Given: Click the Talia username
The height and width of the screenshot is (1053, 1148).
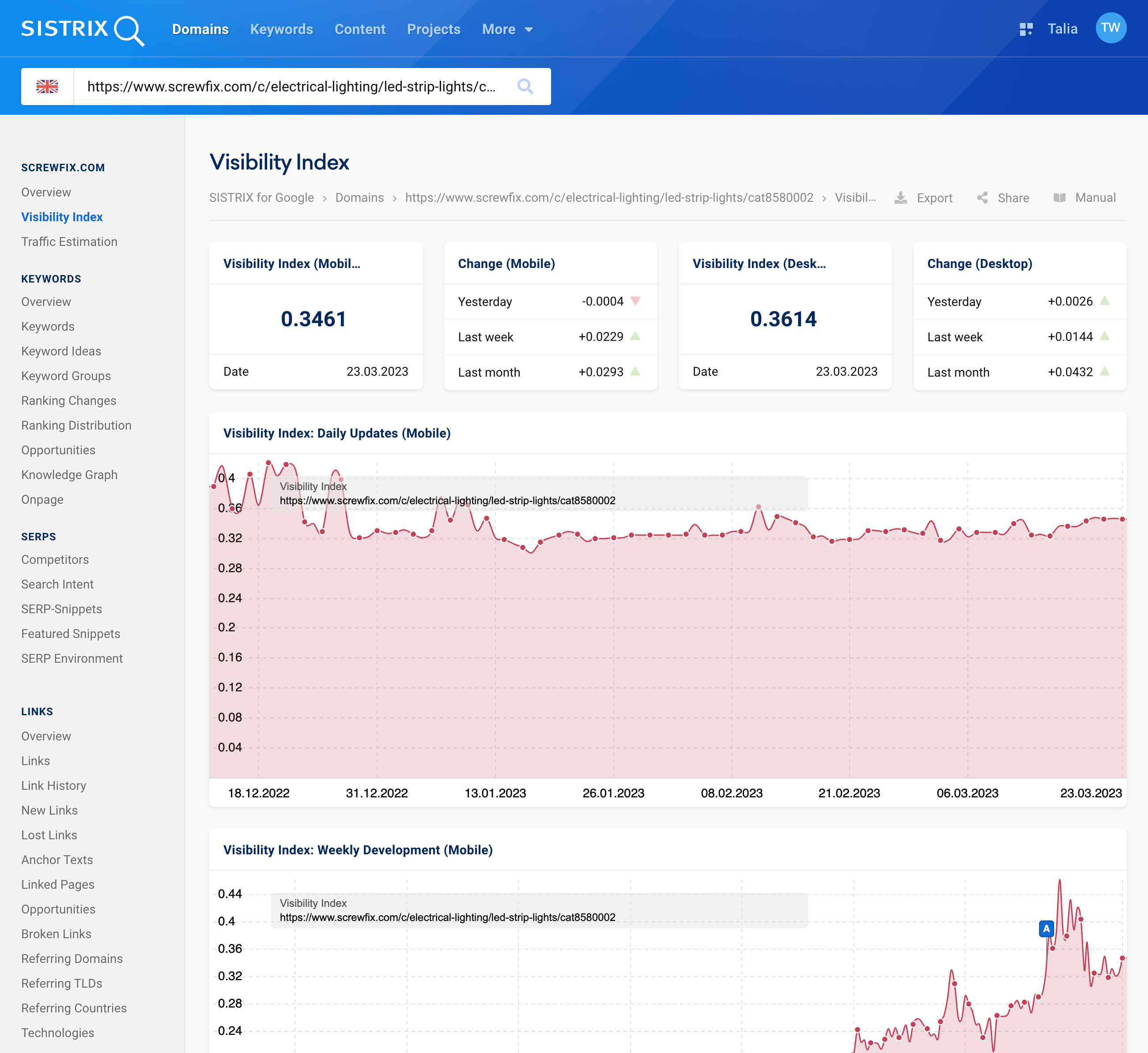Looking at the screenshot, I should point(1062,29).
